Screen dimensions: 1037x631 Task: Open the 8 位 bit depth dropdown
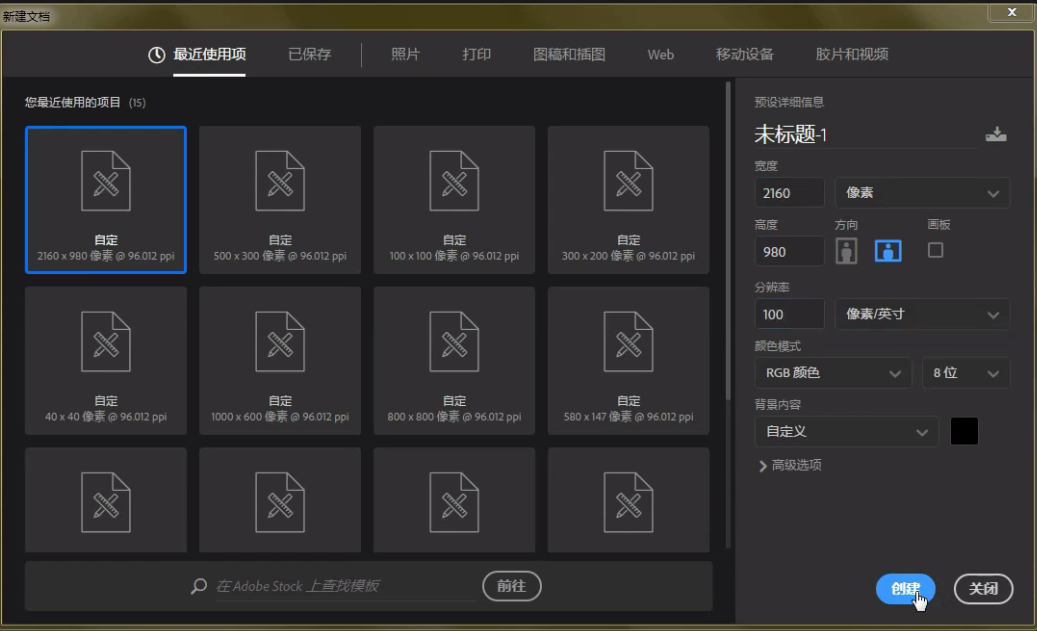966,372
